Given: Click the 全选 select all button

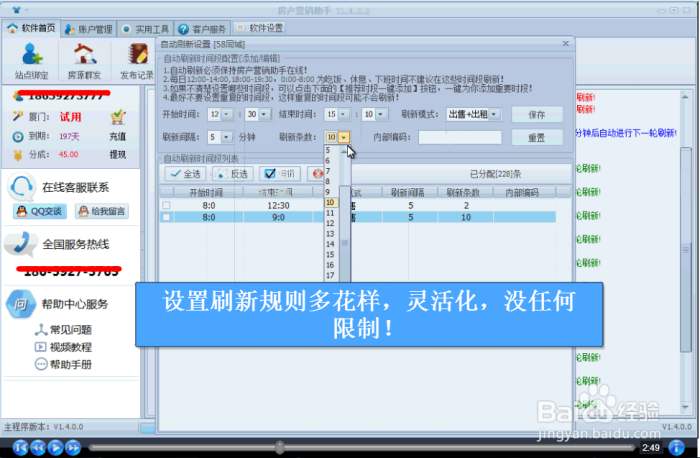Looking at the screenshot, I should coord(186,174).
